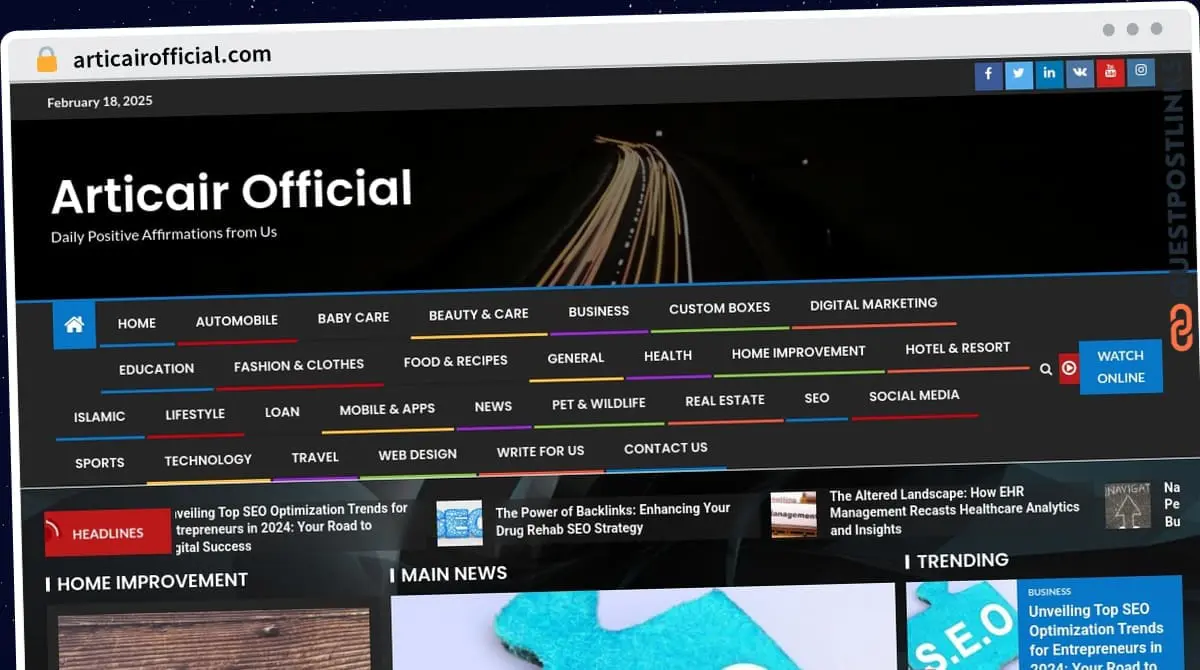Select the Loan category
Viewport: 1200px width, 670px height.
282,412
